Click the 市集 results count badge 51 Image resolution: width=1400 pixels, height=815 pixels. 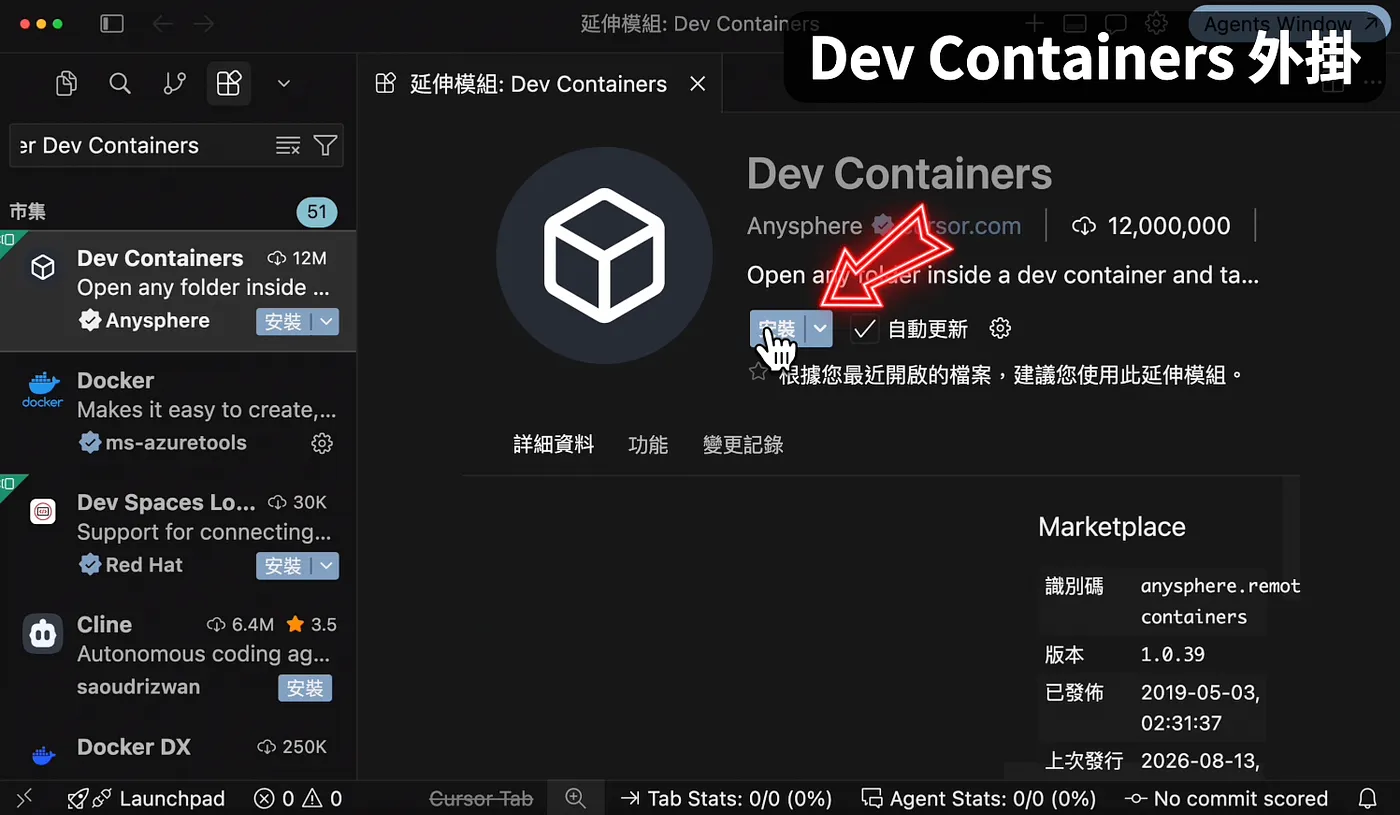click(317, 212)
